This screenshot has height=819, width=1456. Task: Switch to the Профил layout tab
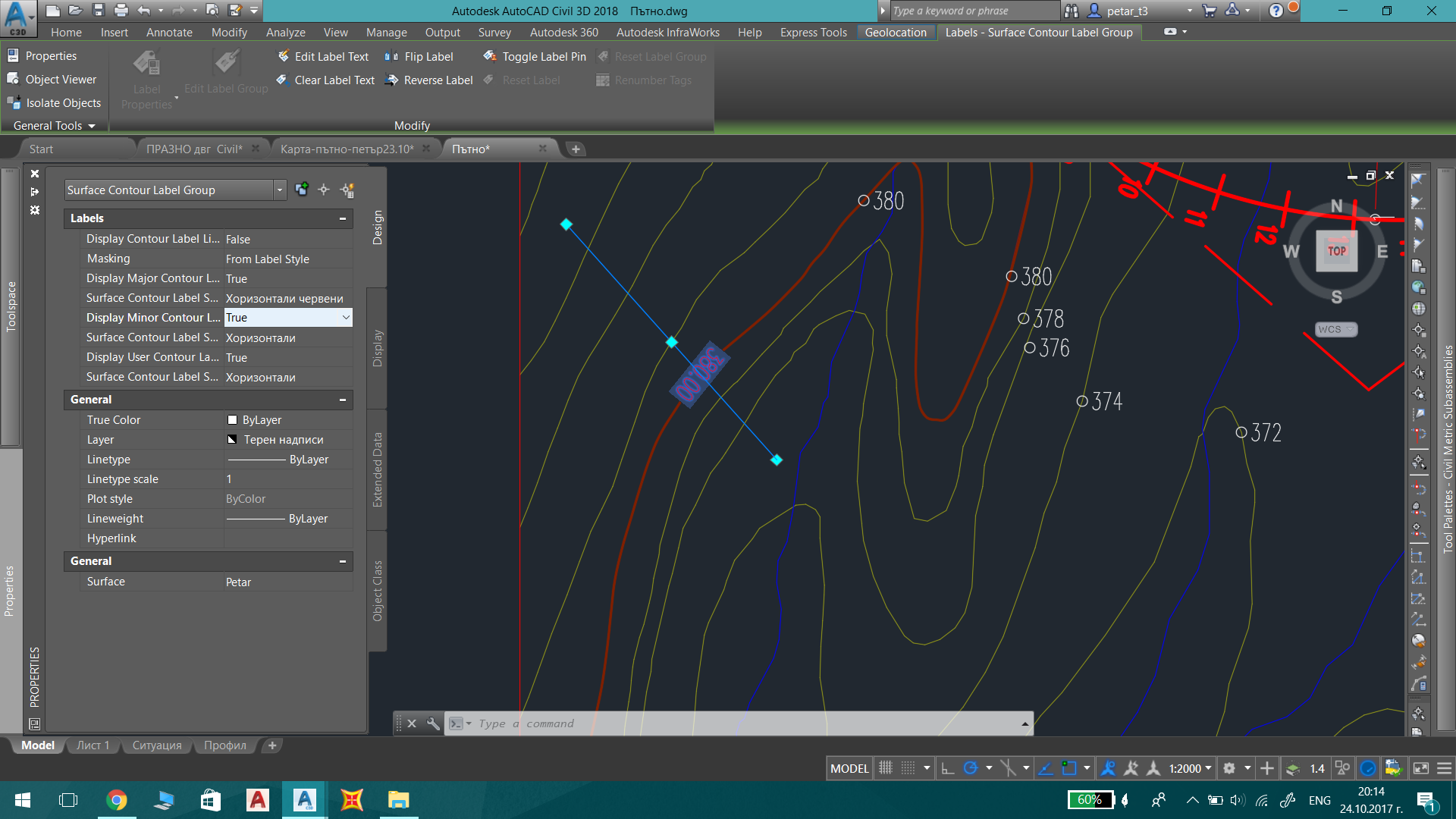click(224, 745)
